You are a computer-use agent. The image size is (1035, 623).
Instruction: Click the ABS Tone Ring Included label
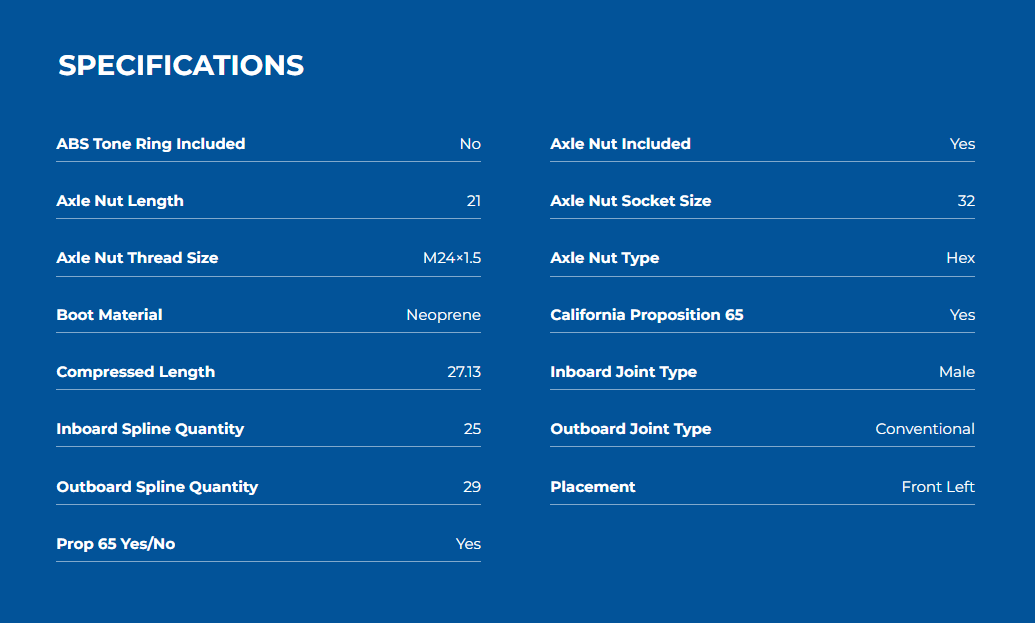pos(151,144)
